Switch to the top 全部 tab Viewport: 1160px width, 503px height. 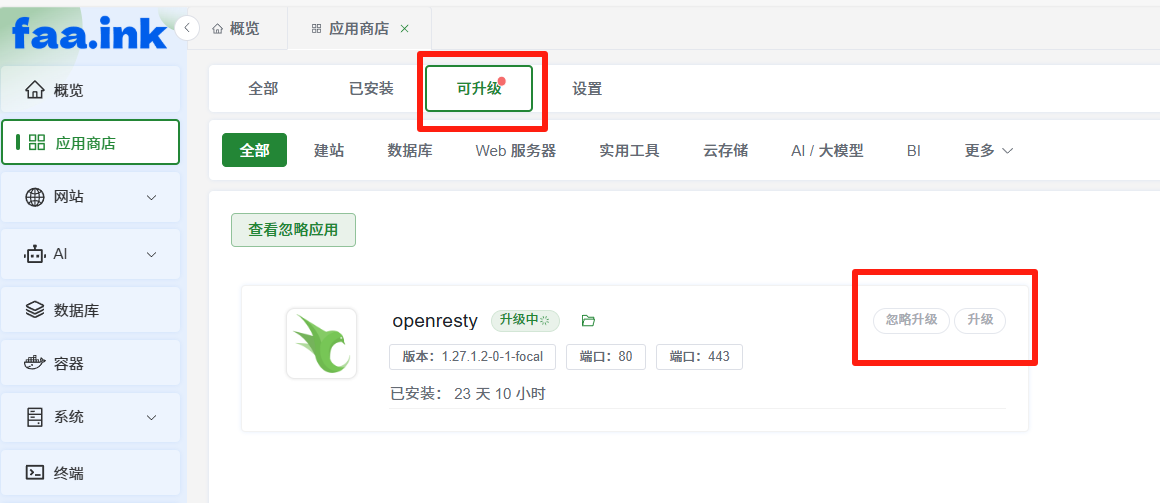pos(263,89)
